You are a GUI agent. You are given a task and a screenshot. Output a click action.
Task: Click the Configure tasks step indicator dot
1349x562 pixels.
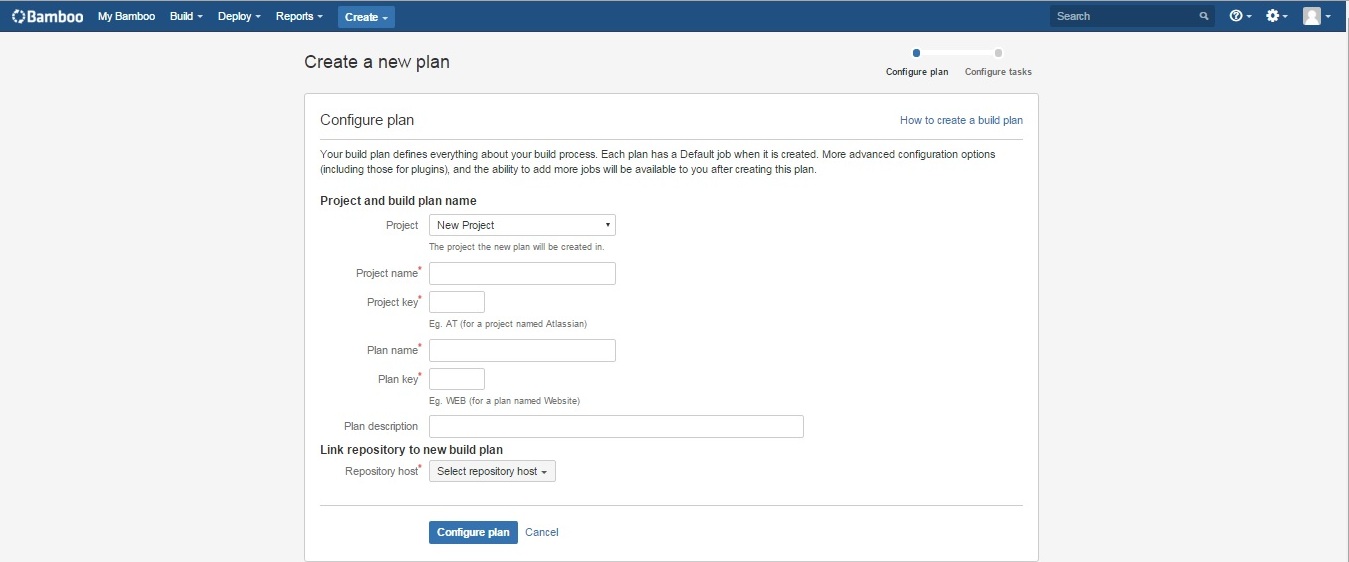pyautogui.click(x=998, y=53)
